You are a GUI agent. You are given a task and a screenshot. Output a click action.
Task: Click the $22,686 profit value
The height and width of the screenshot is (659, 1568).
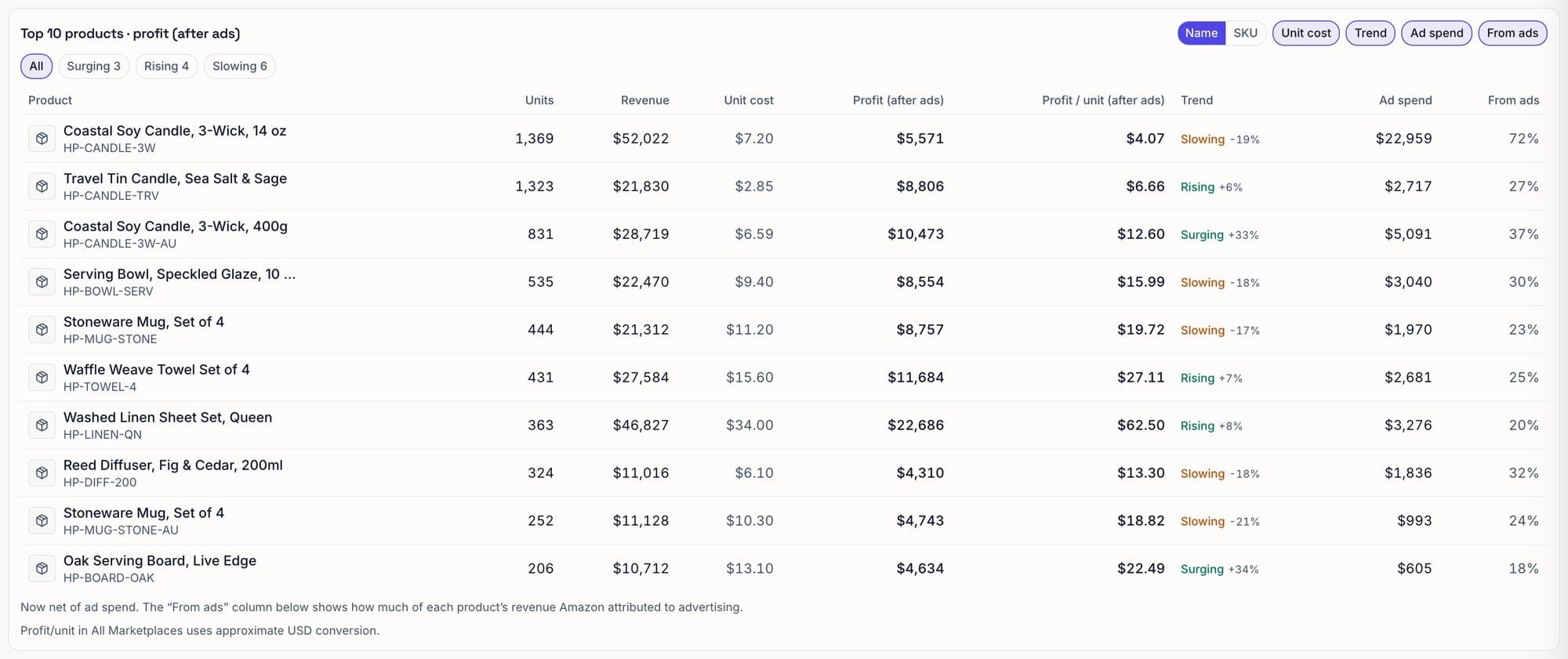click(x=916, y=425)
